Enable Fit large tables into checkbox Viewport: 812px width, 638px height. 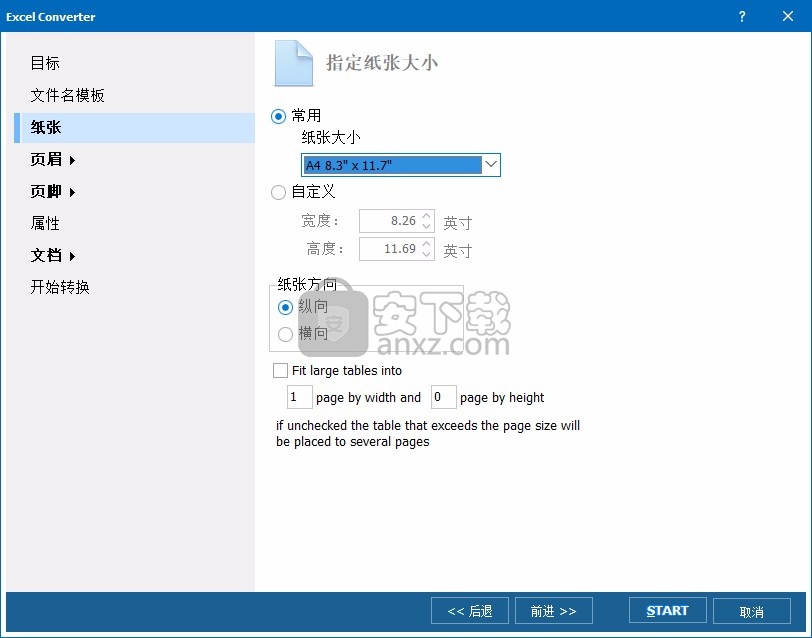click(280, 371)
